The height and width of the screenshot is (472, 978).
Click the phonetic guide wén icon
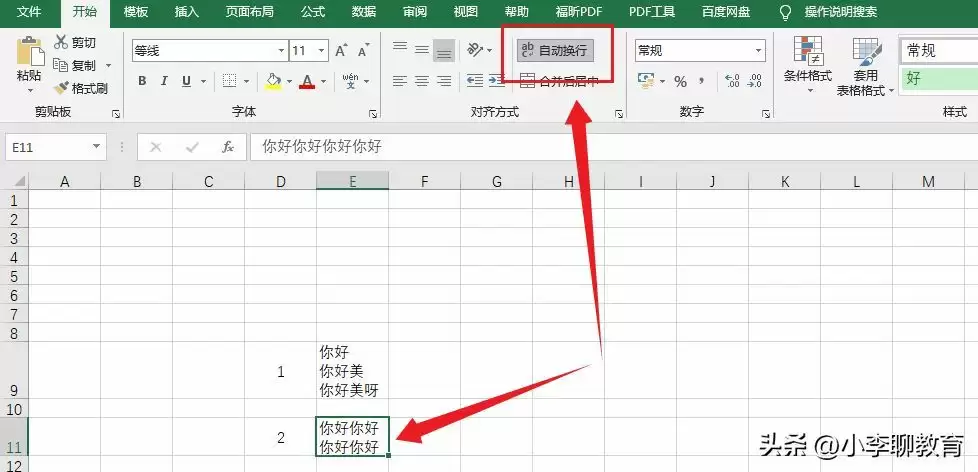click(x=351, y=81)
